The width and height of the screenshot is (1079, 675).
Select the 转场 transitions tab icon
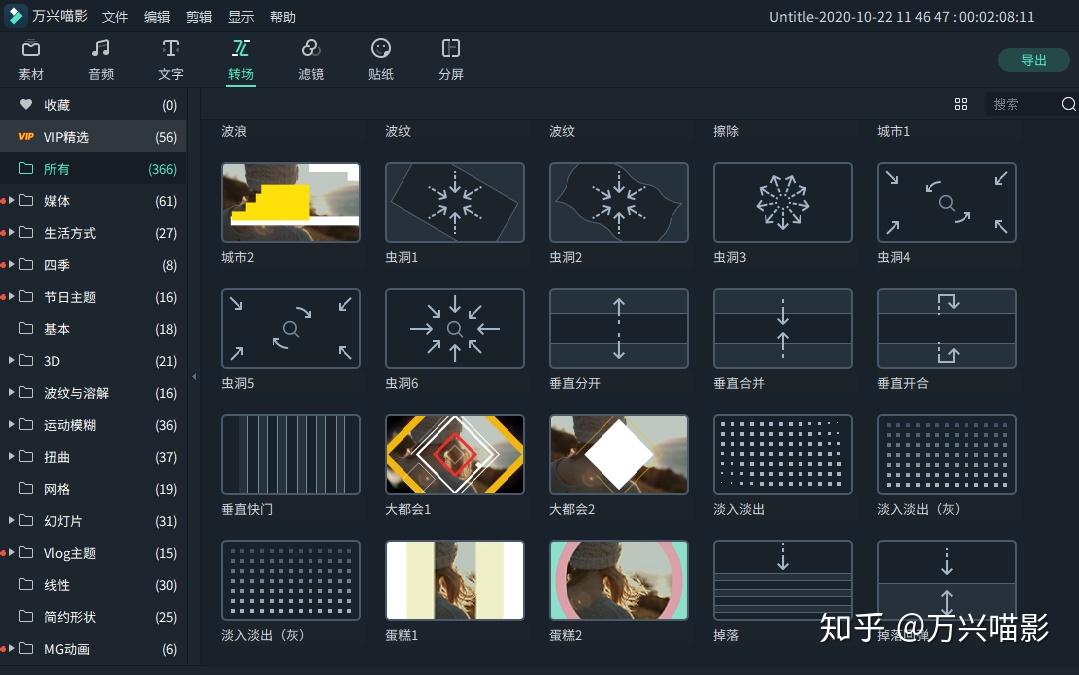tap(241, 48)
